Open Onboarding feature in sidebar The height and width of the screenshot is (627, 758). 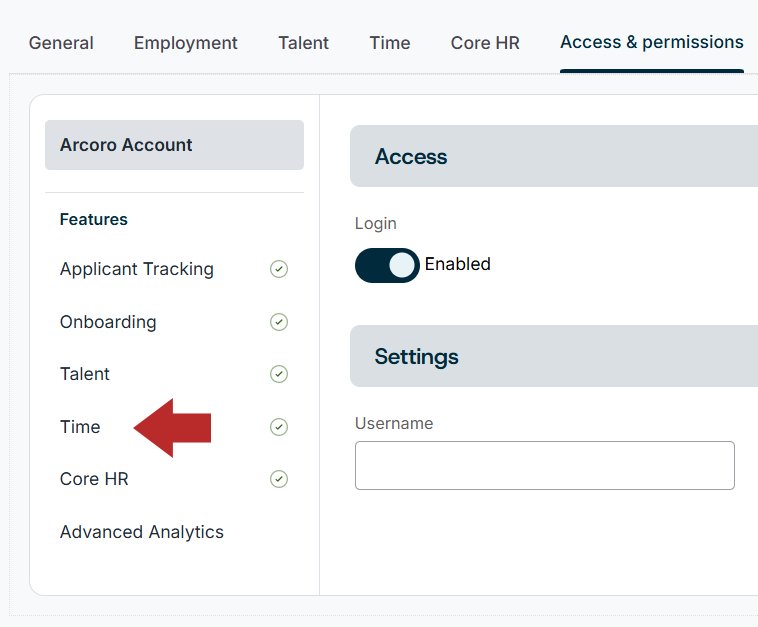[x=108, y=322]
